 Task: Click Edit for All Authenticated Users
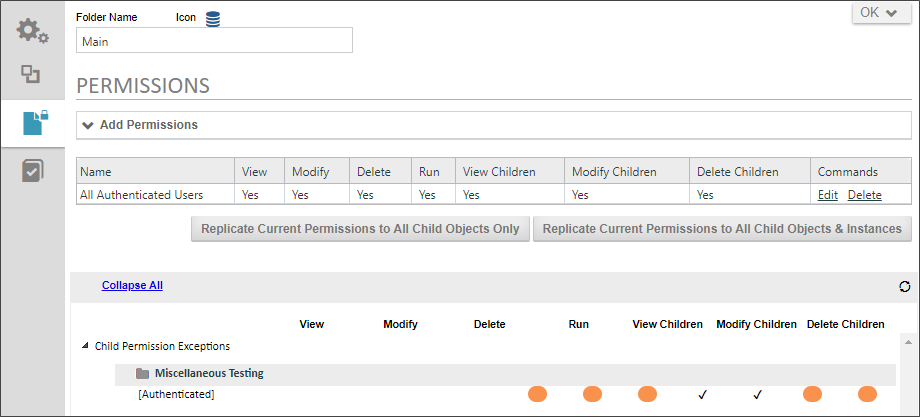point(828,195)
